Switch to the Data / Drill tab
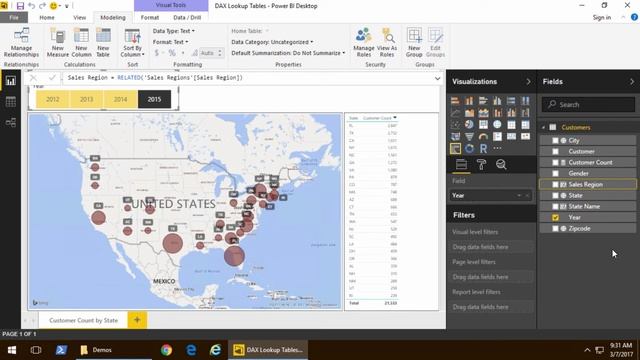640x360 pixels. click(x=187, y=18)
